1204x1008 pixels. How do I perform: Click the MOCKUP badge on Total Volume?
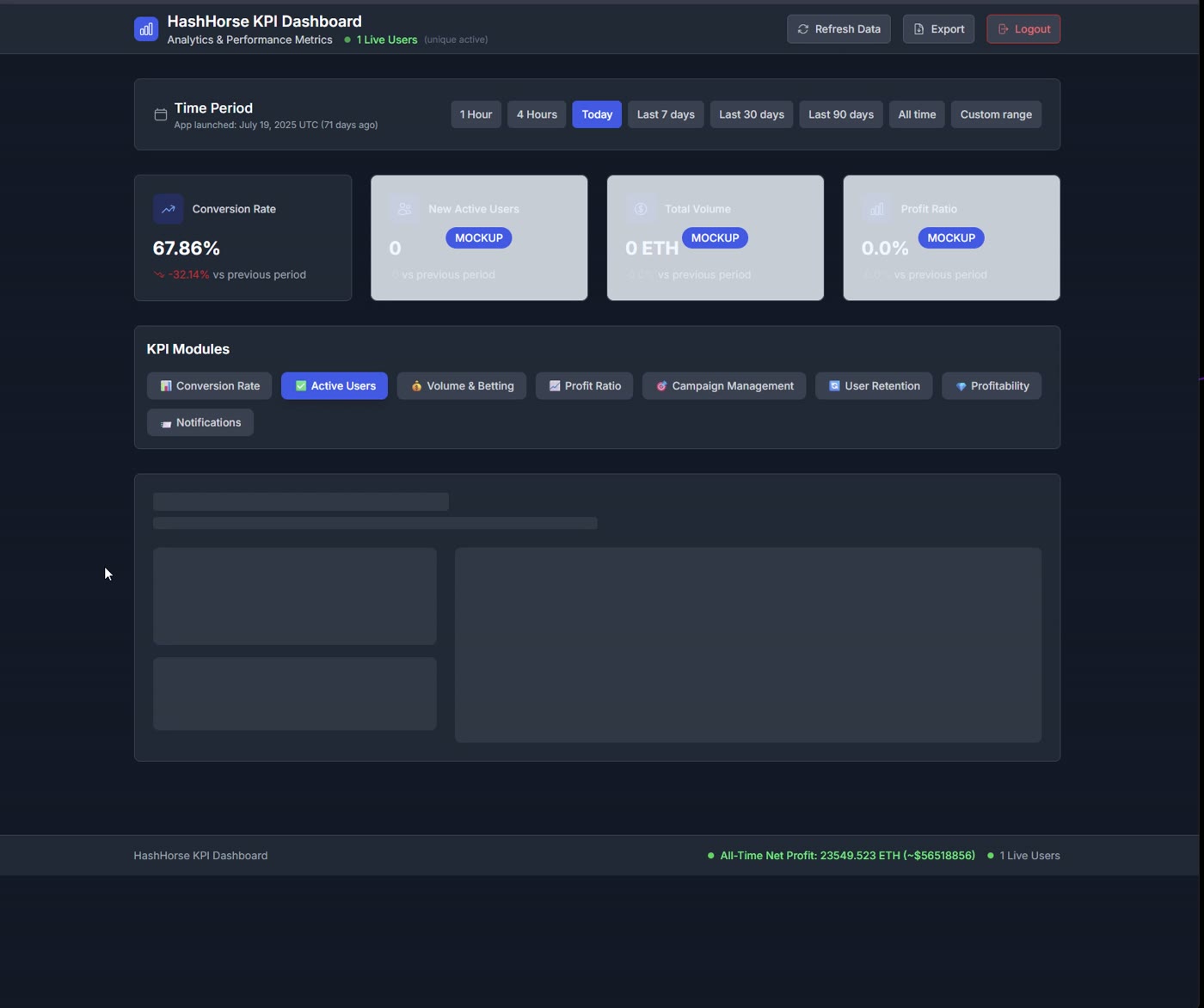[x=715, y=238]
